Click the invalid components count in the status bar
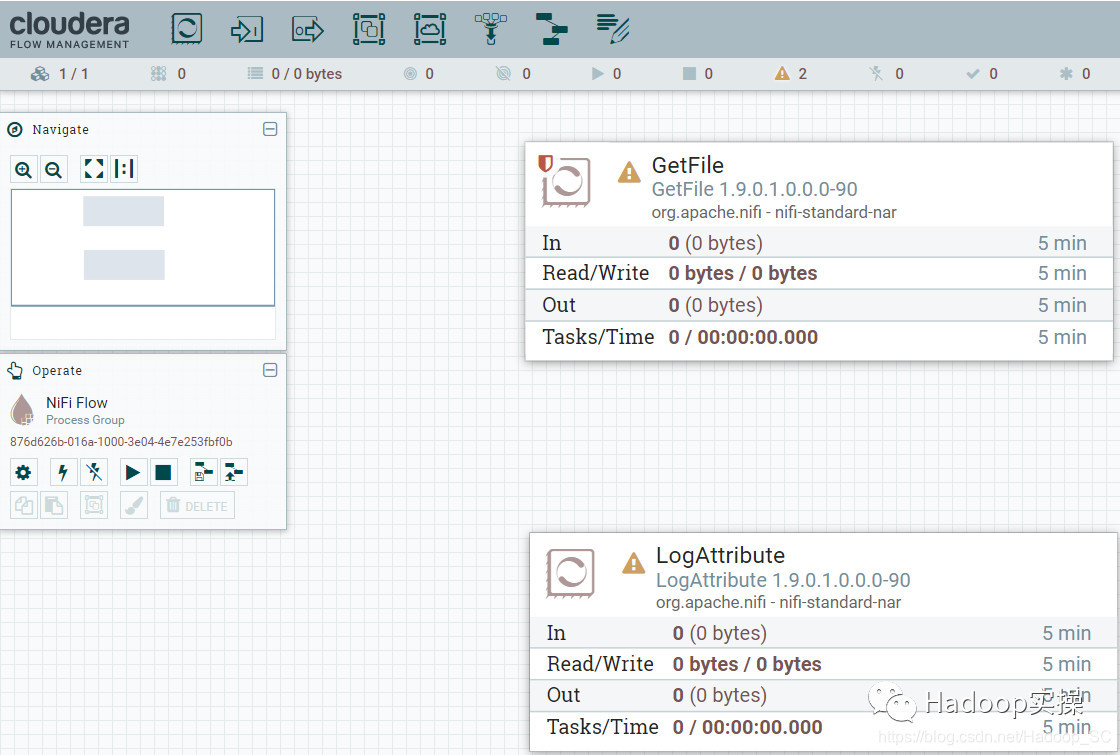 point(791,74)
